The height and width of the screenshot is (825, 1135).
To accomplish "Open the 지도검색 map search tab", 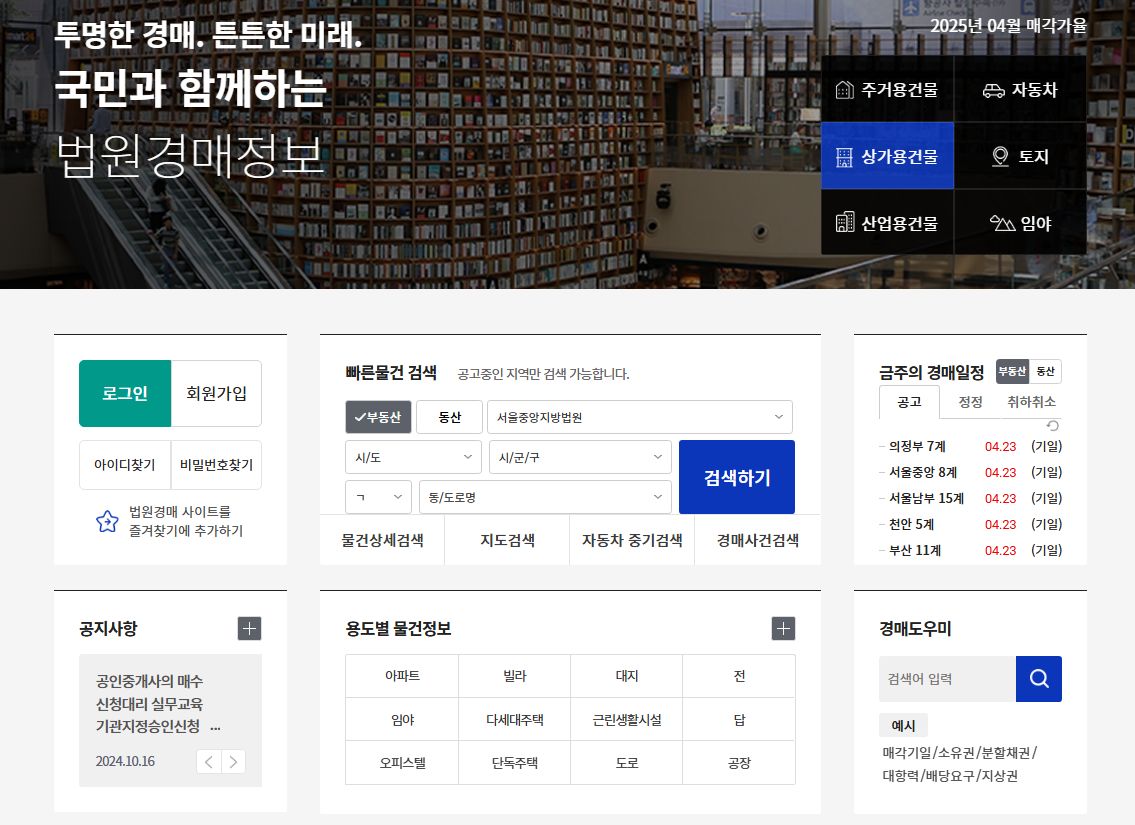I will coord(506,540).
